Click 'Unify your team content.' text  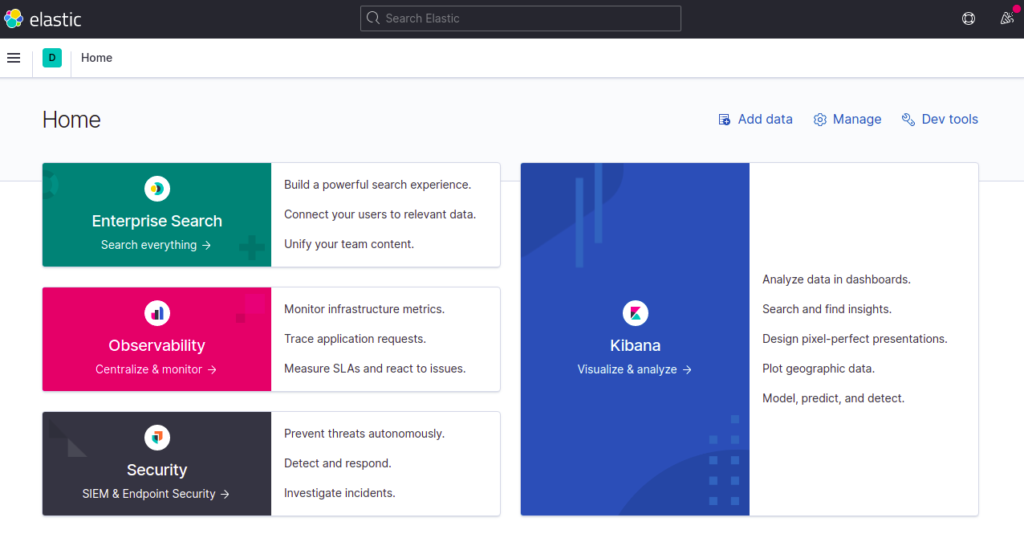point(349,244)
